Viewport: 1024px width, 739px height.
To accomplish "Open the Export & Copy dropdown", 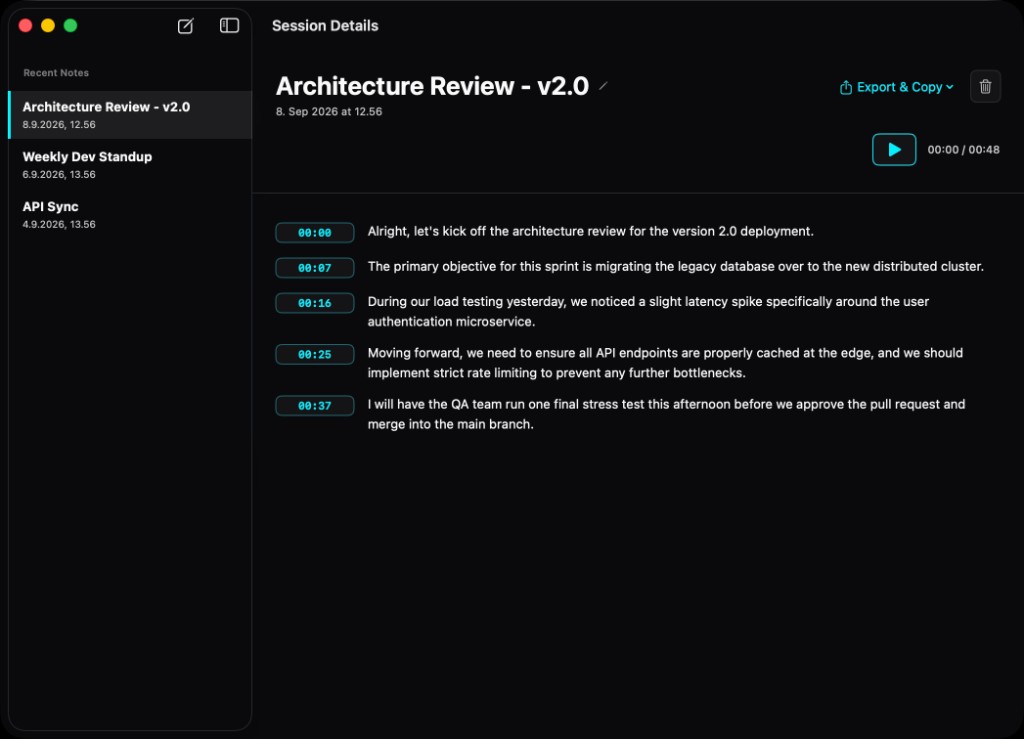I will point(896,87).
